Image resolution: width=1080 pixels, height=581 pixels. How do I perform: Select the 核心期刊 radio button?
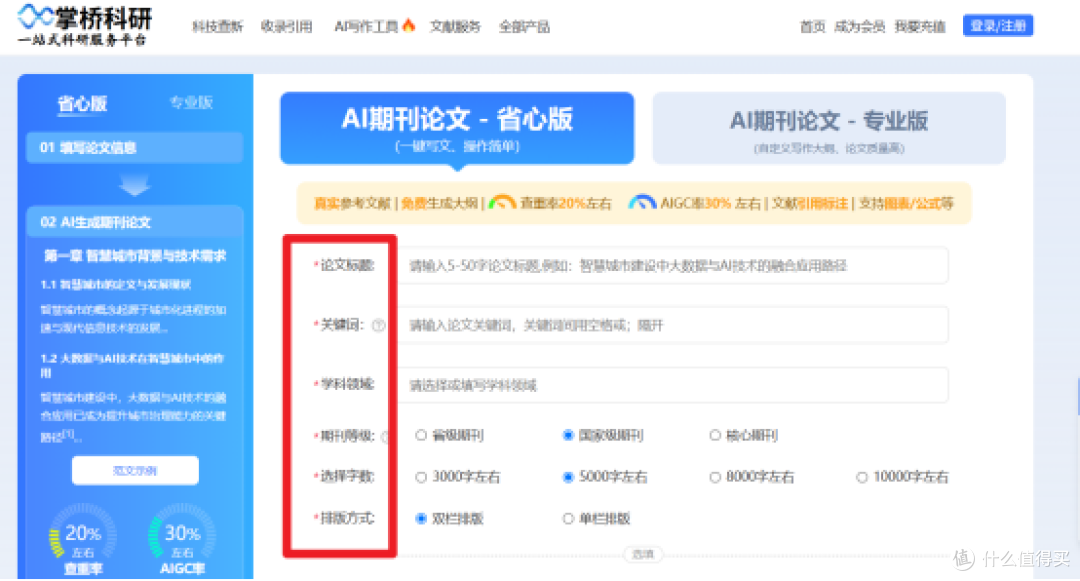[x=715, y=436]
